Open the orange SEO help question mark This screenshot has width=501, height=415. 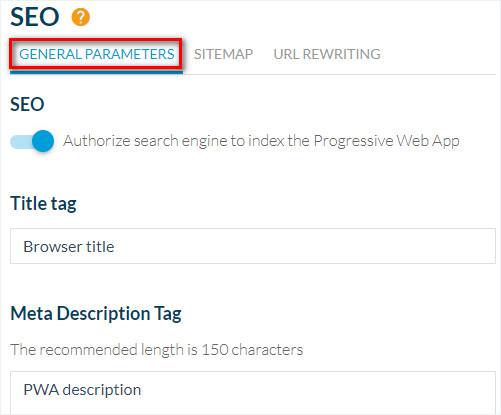click(81, 17)
